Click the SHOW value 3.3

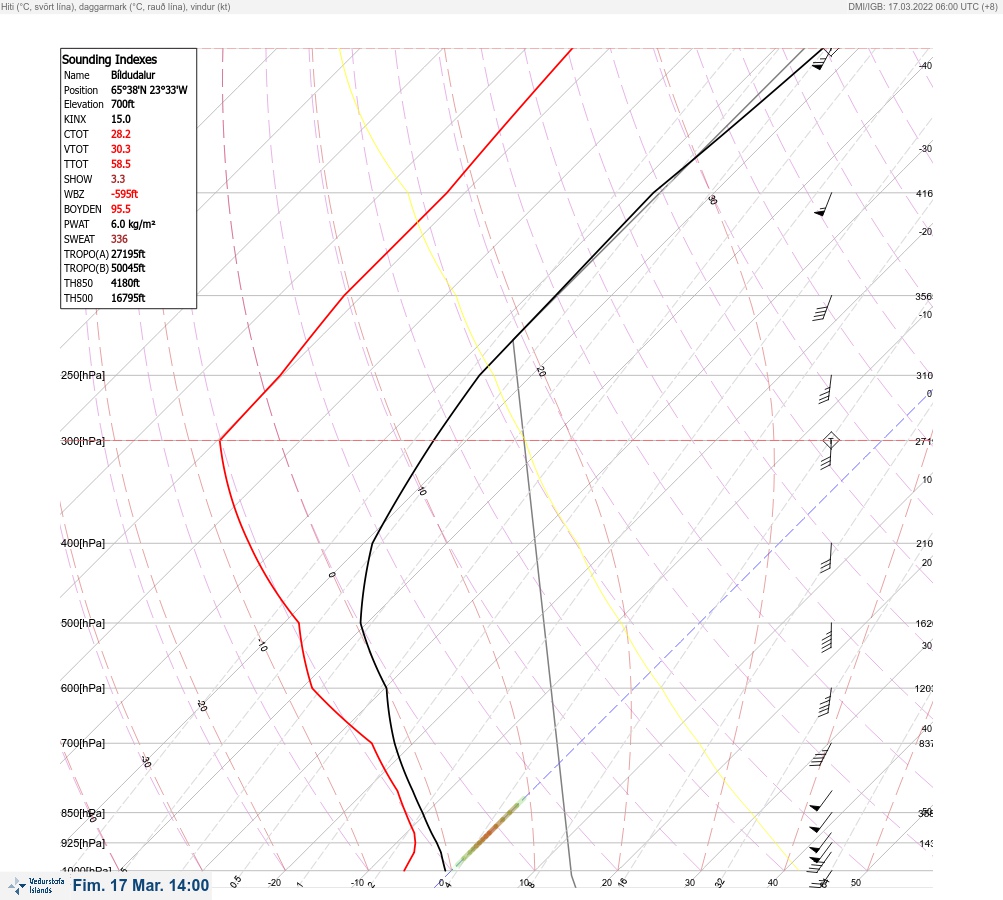click(118, 179)
